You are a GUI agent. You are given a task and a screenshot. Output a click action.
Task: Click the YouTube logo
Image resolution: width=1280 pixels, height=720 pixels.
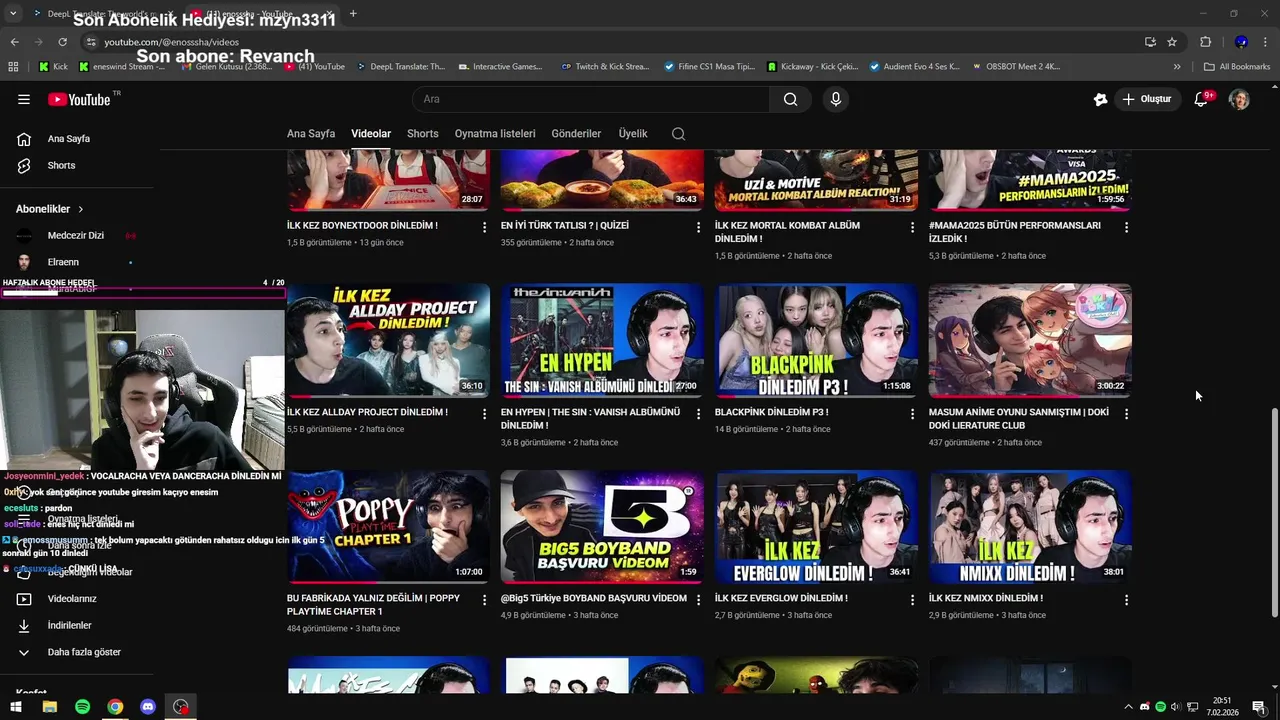79,99
